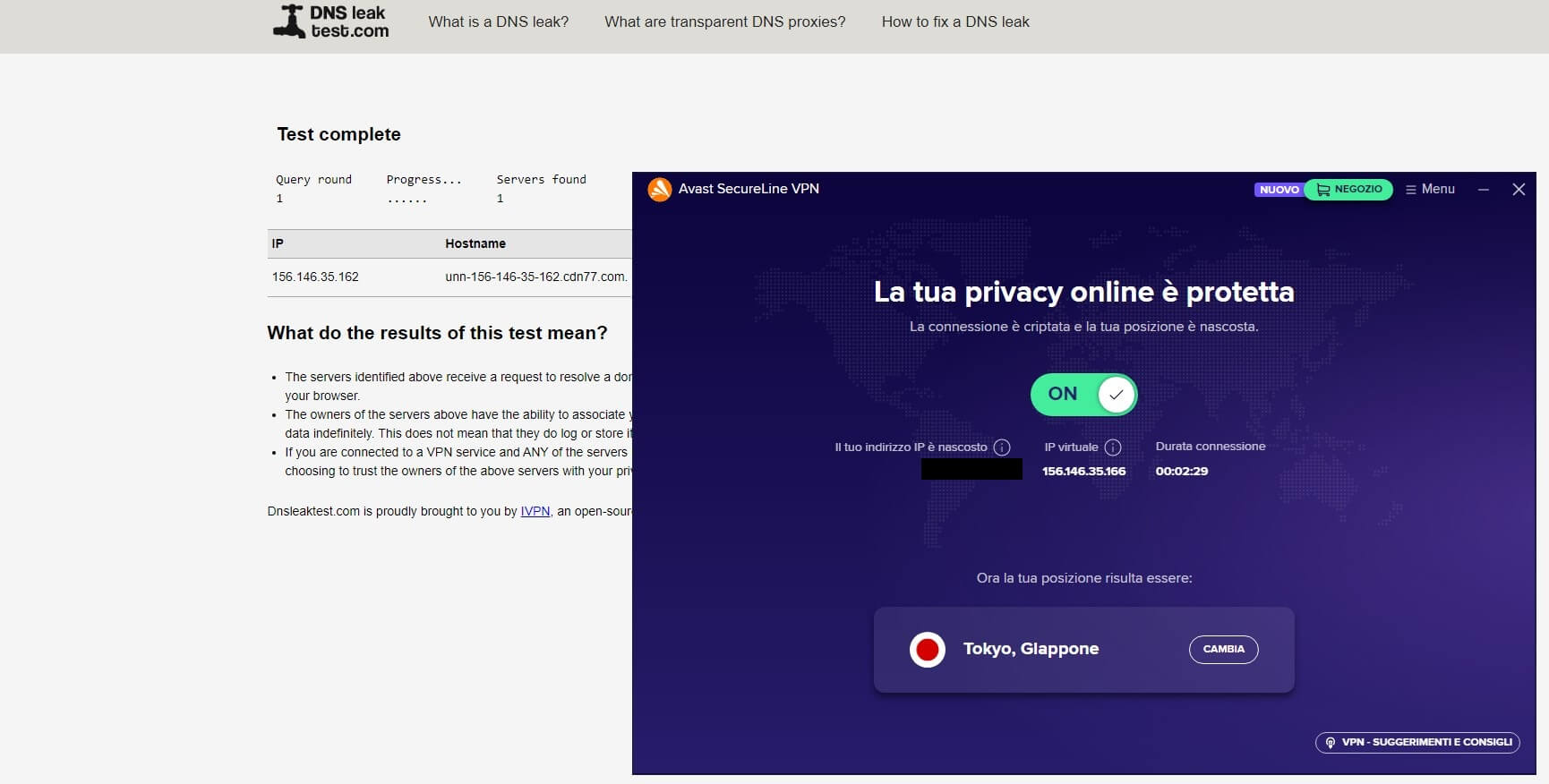Click the virtual IP 156.146.35.166

1083,471
